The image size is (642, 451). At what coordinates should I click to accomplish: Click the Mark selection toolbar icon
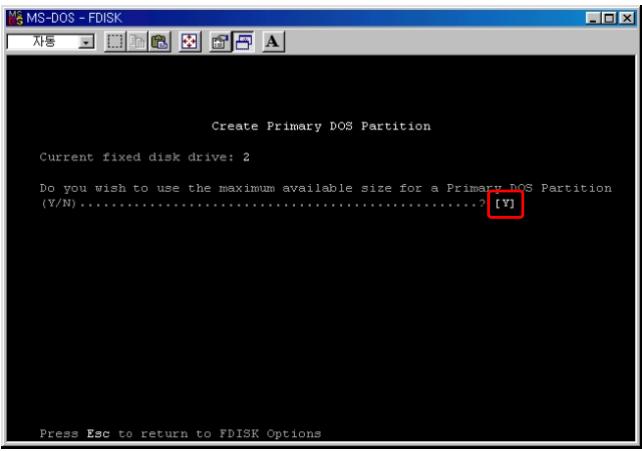click(x=115, y=42)
